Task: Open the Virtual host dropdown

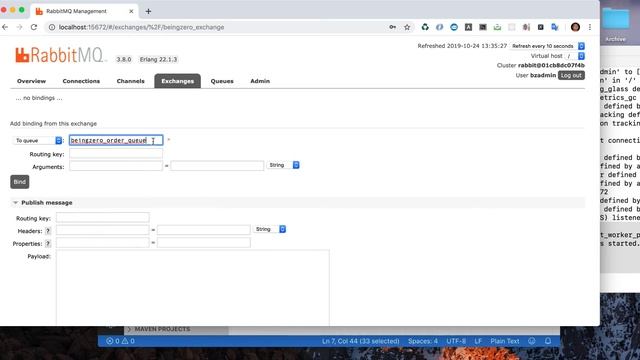Action: pos(575,56)
